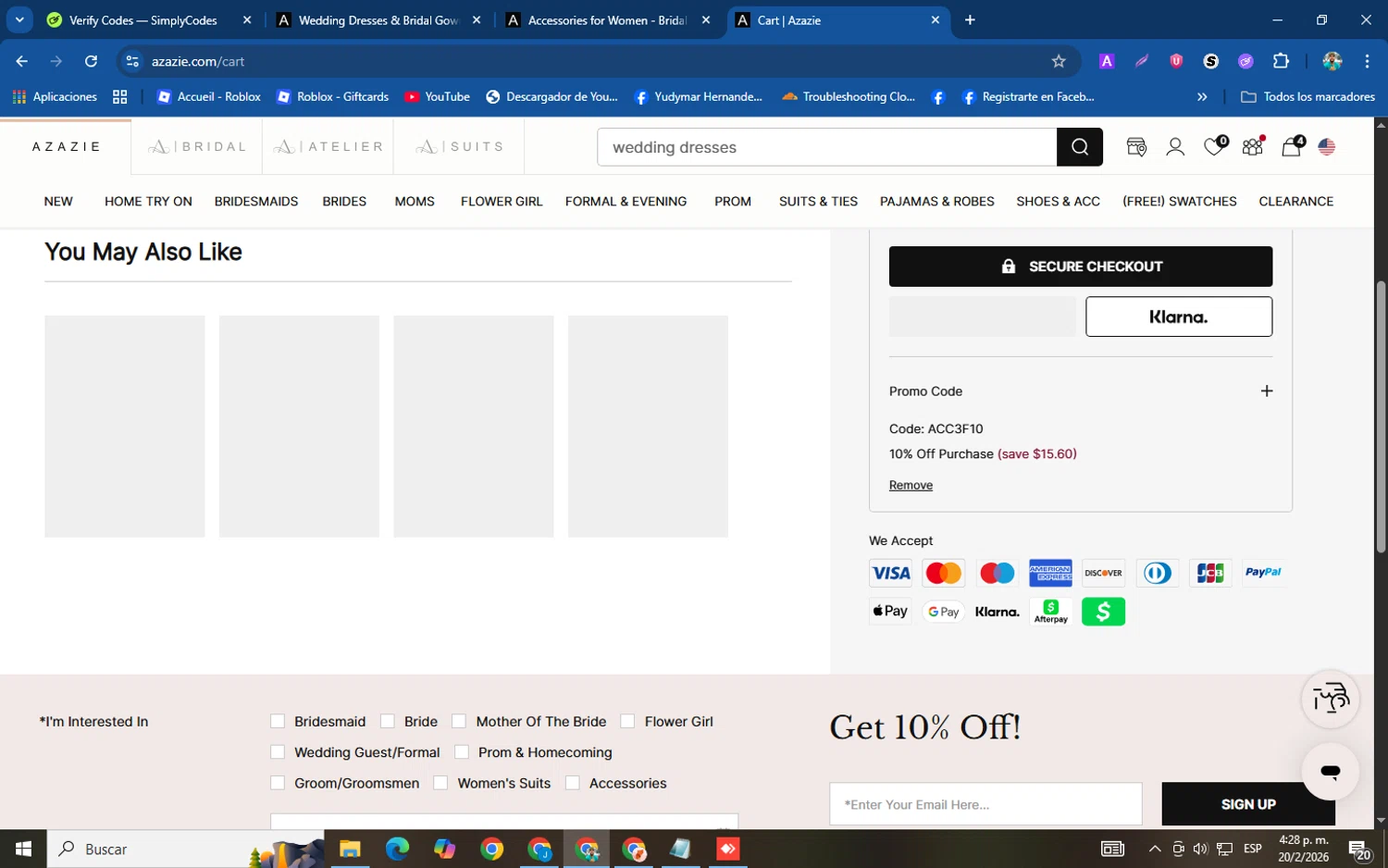
Task: Click the red shield extension icon
Action: 1176,61
